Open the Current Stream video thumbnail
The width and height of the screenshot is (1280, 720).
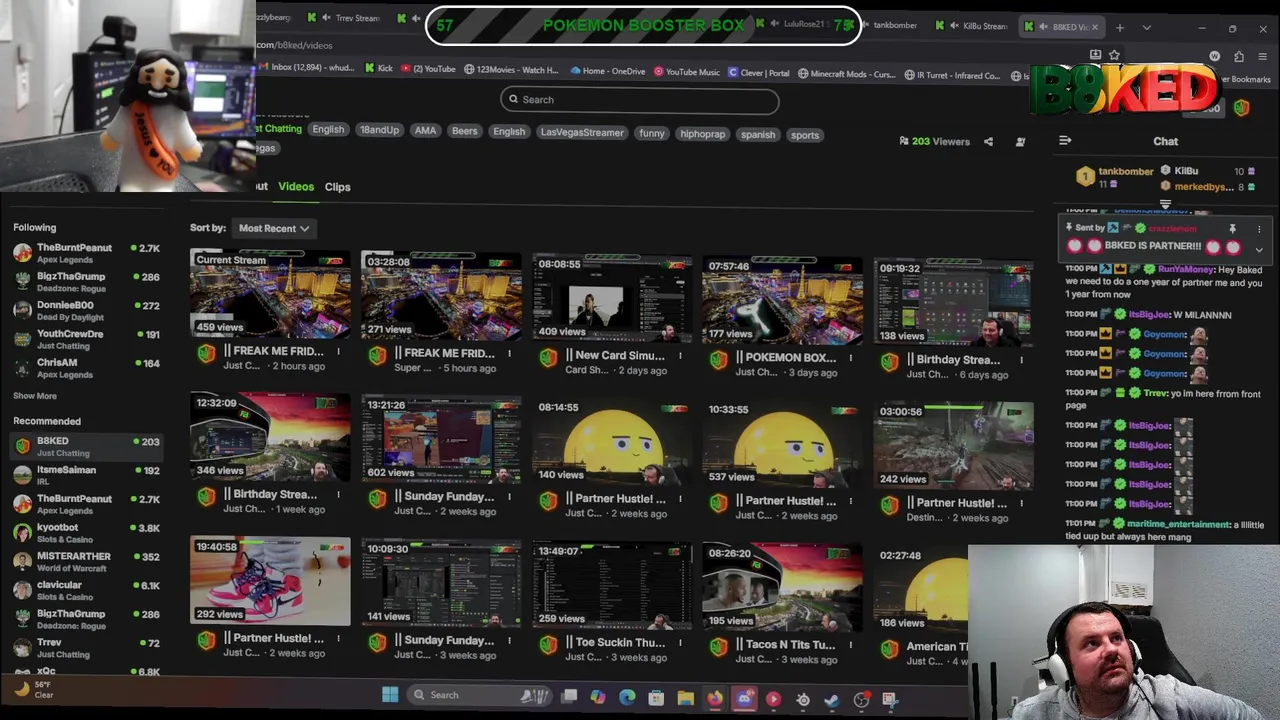(270, 294)
